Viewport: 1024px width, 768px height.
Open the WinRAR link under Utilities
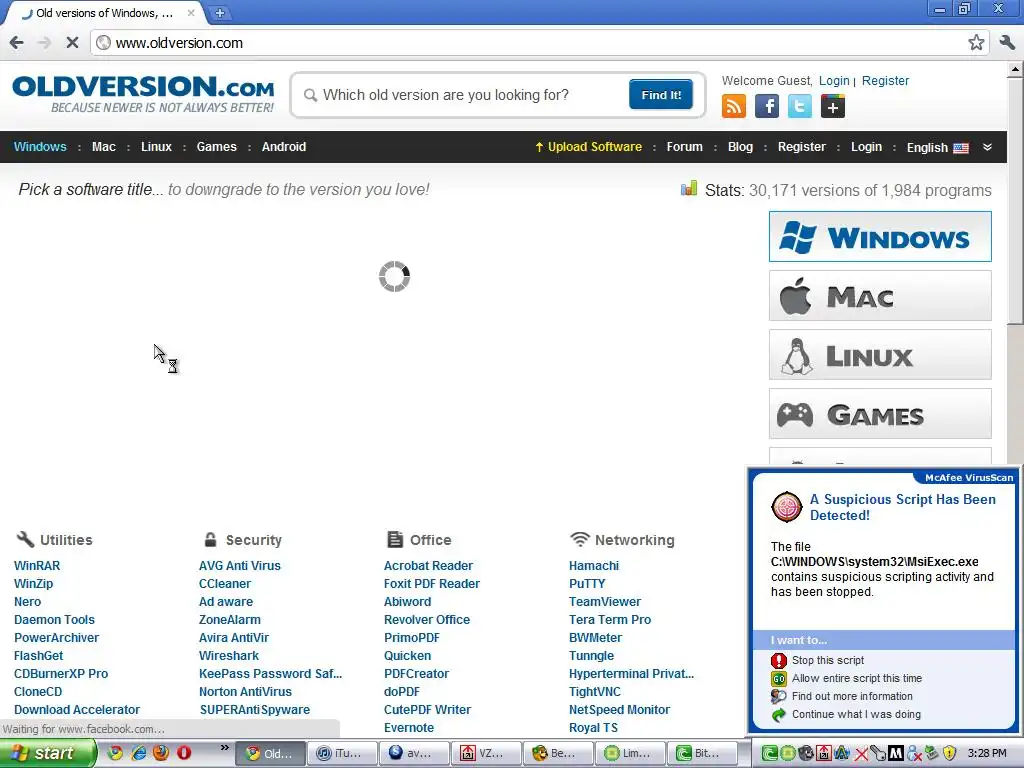pos(37,566)
